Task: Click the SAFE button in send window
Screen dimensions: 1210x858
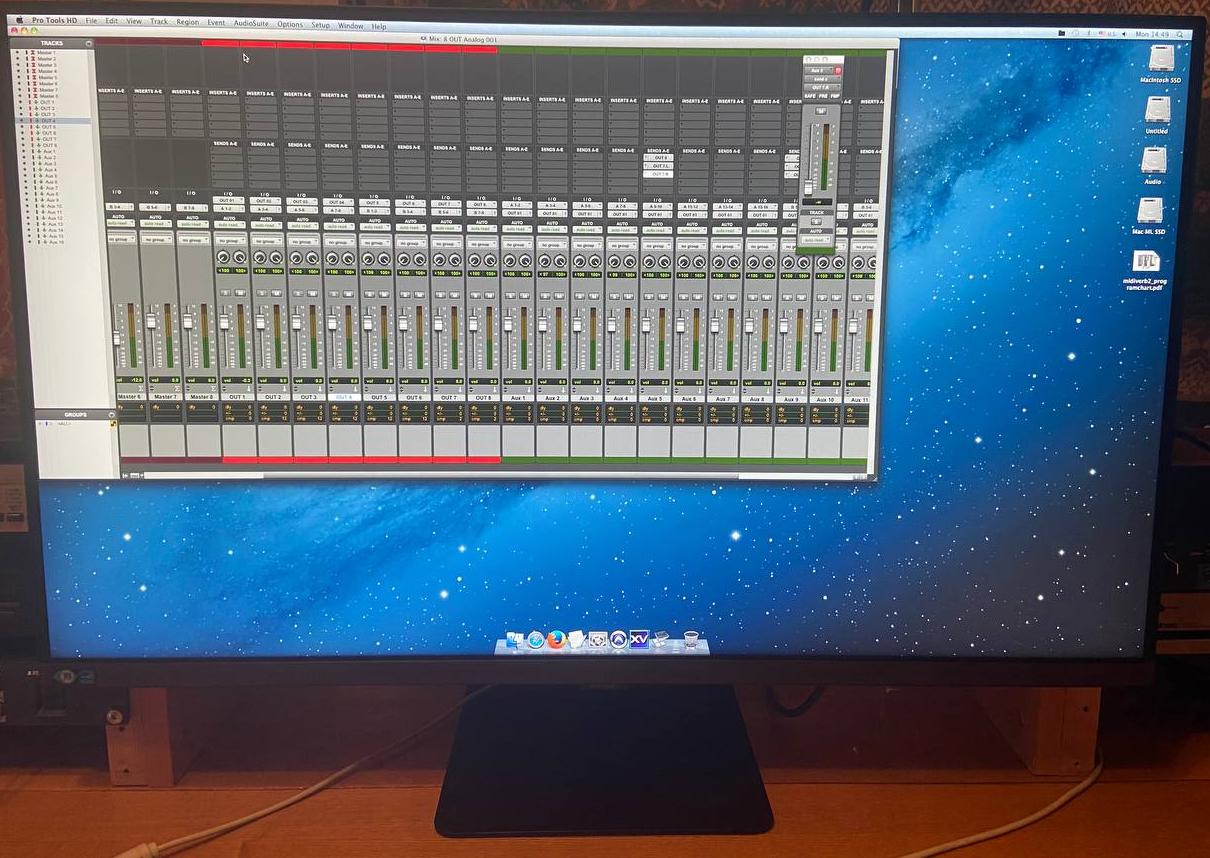Action: pyautogui.click(x=808, y=96)
